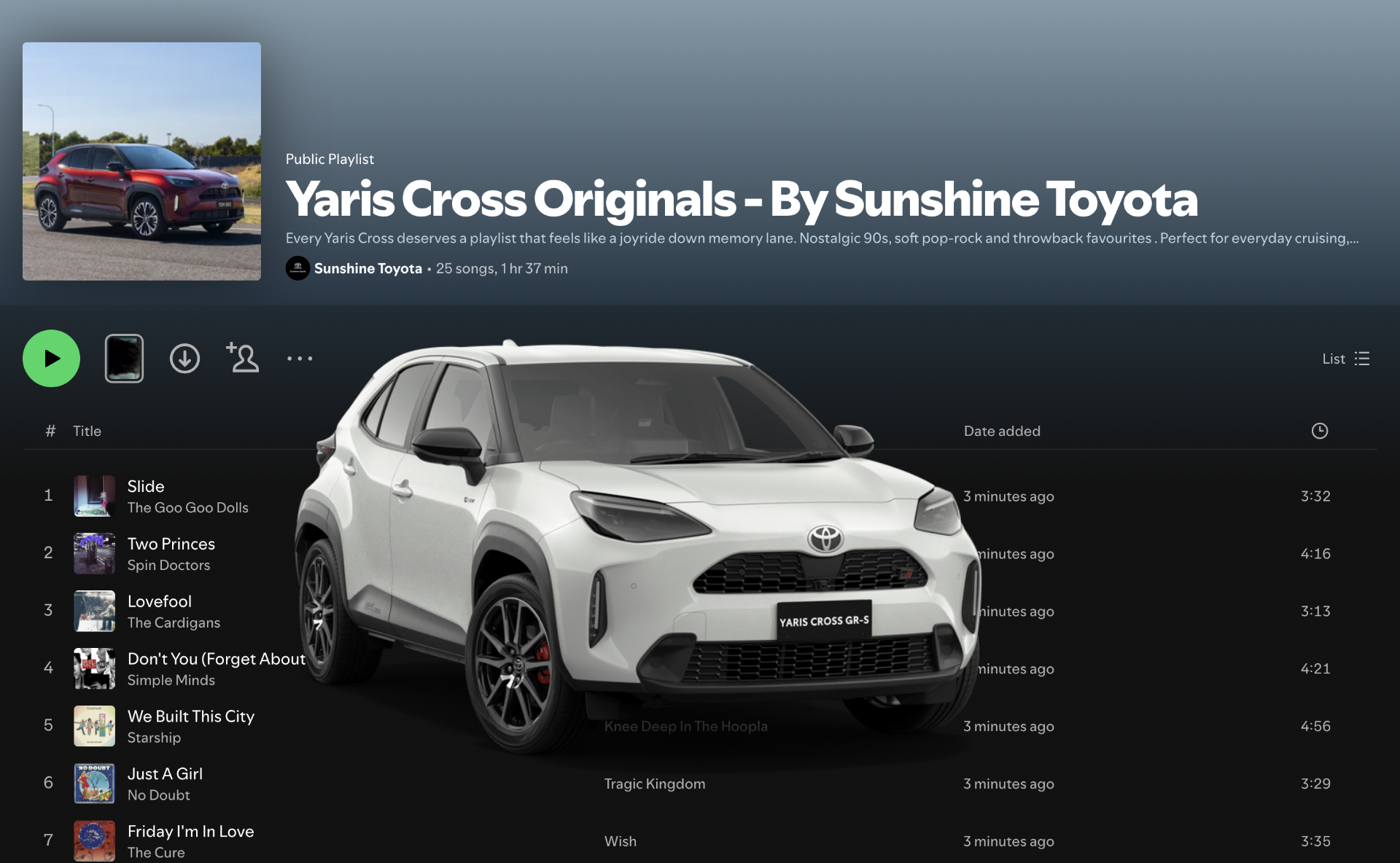1400x863 pixels.
Task: Select the track Two Princes
Action: tap(171, 544)
